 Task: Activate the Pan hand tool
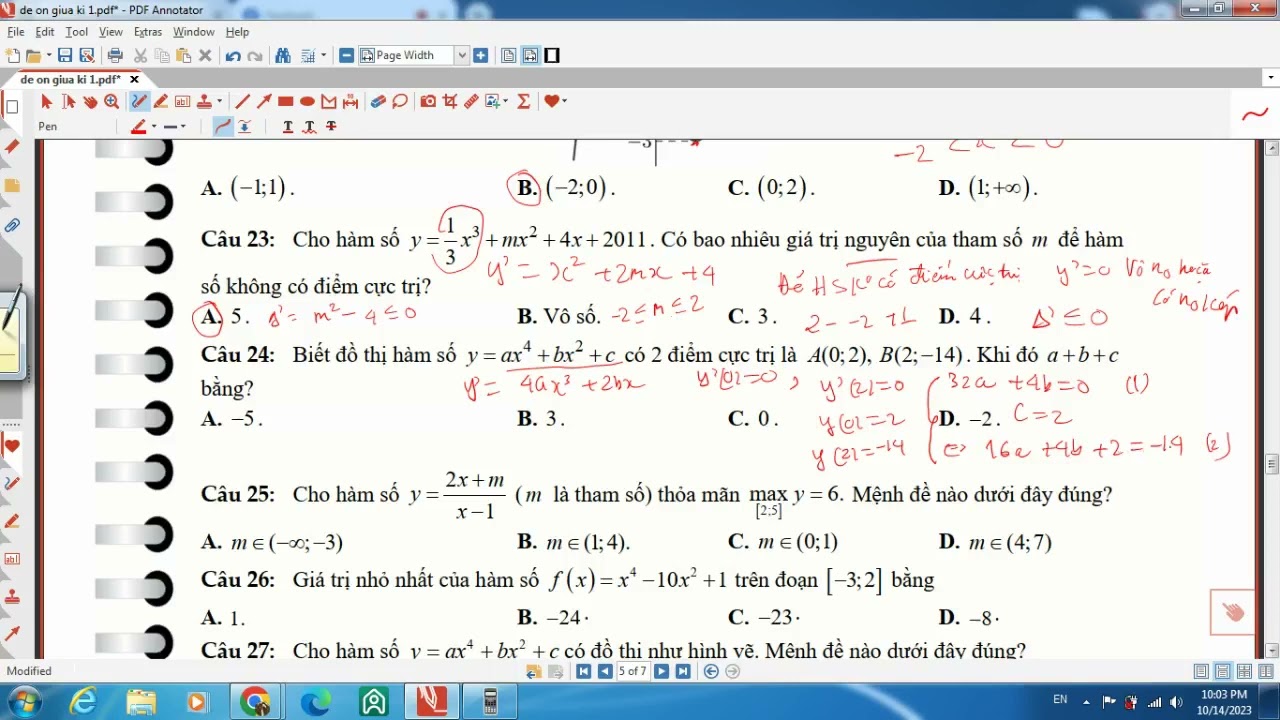(90, 101)
